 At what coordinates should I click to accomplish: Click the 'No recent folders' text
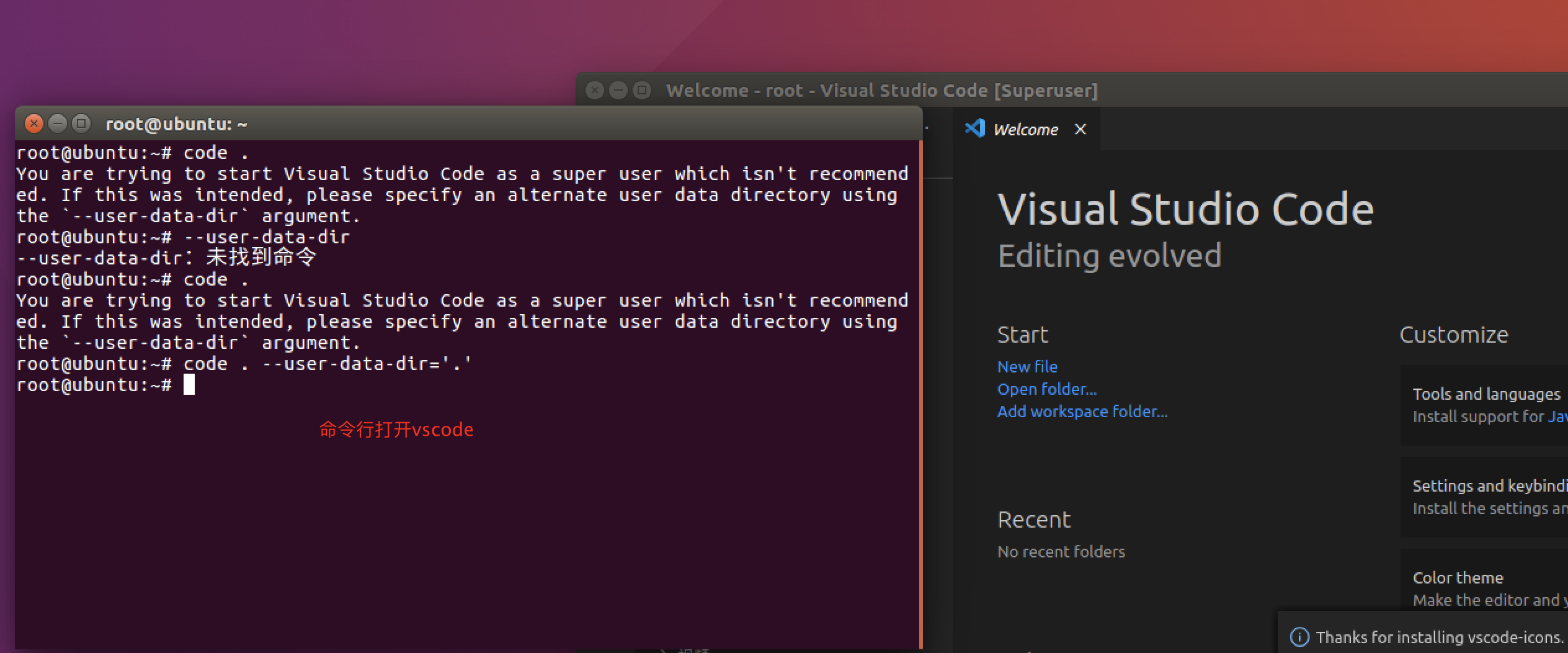tap(1061, 551)
